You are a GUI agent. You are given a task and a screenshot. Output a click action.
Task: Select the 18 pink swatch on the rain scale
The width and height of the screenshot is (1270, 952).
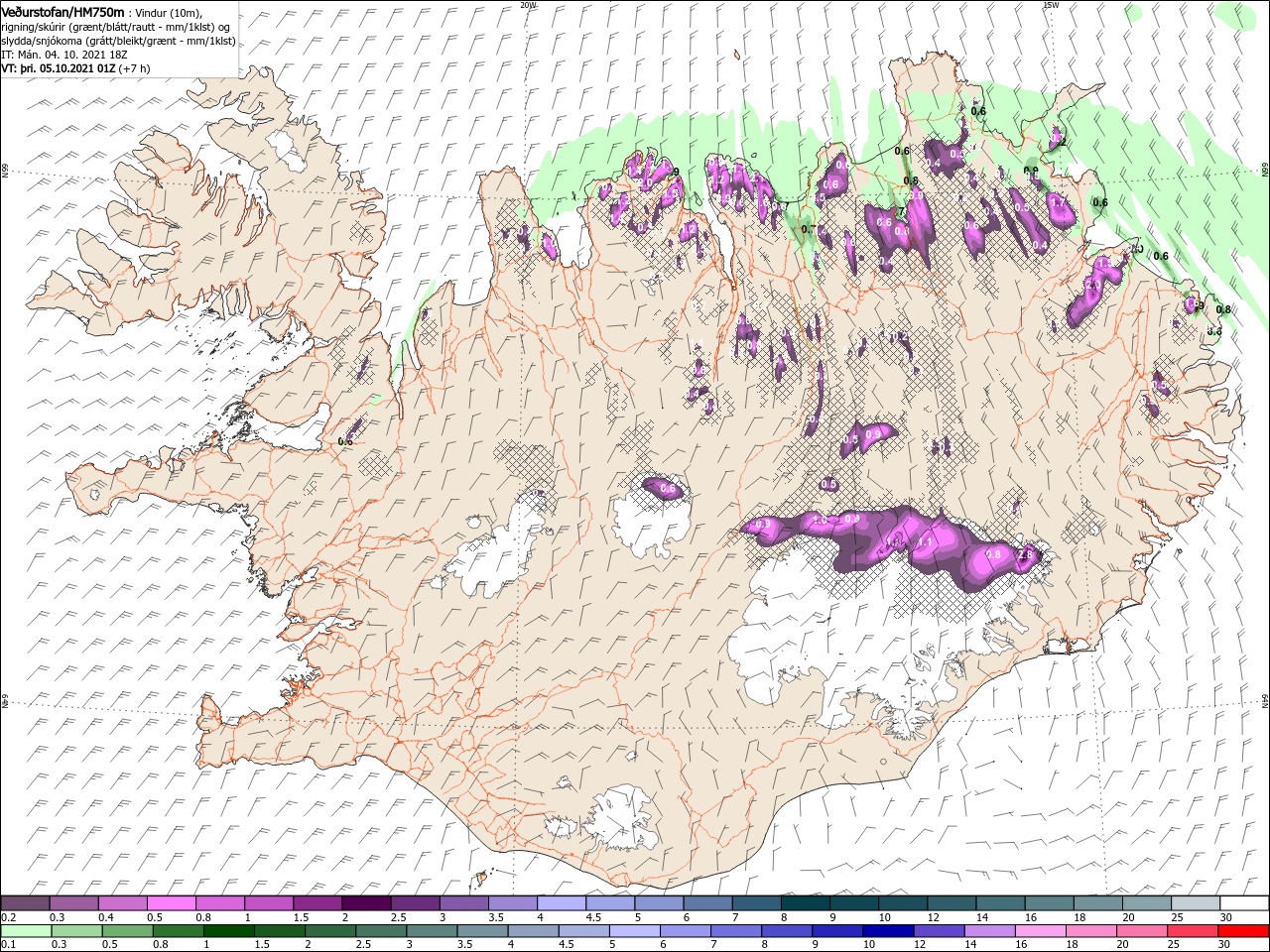[x=1092, y=931]
